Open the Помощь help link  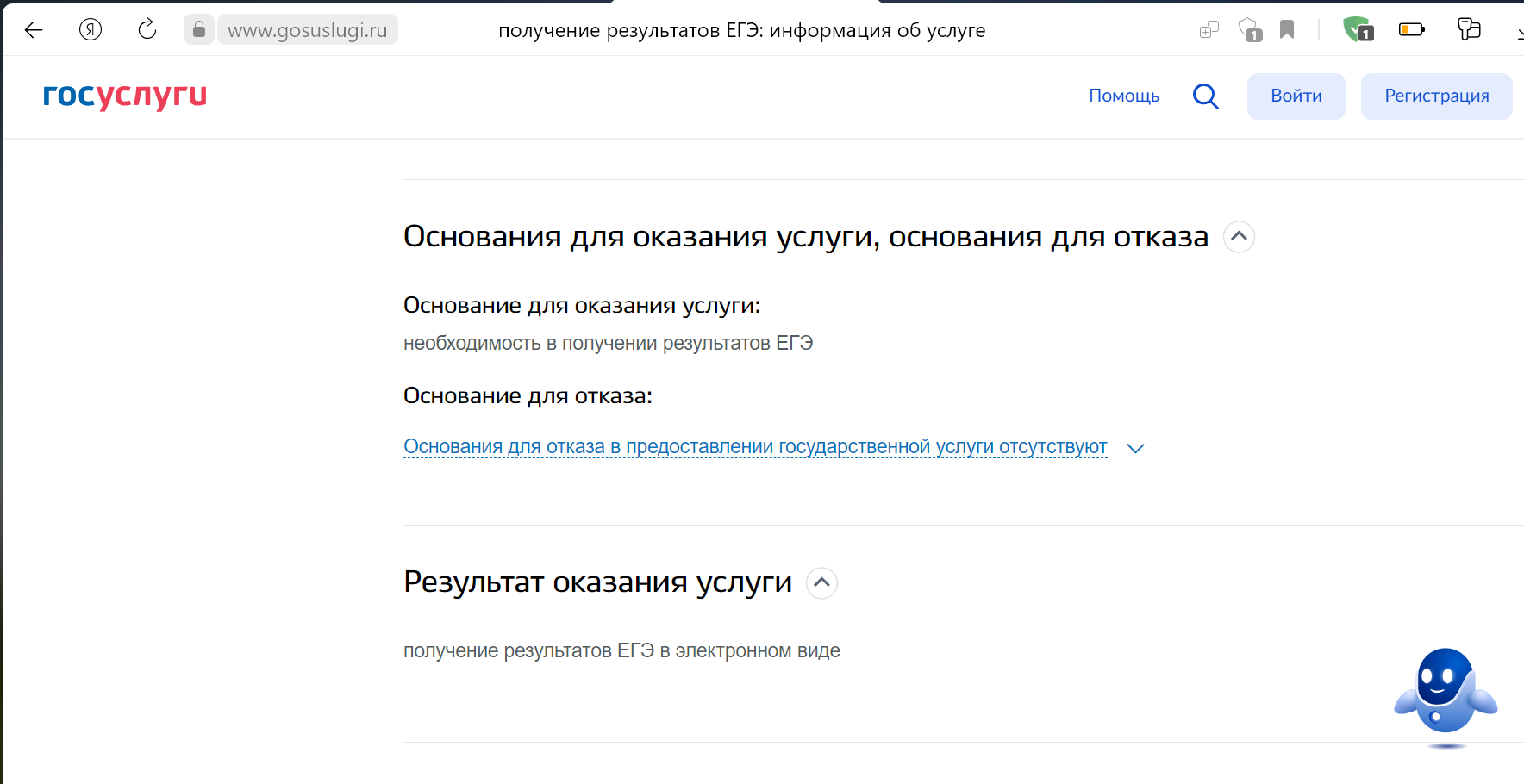[x=1123, y=96]
